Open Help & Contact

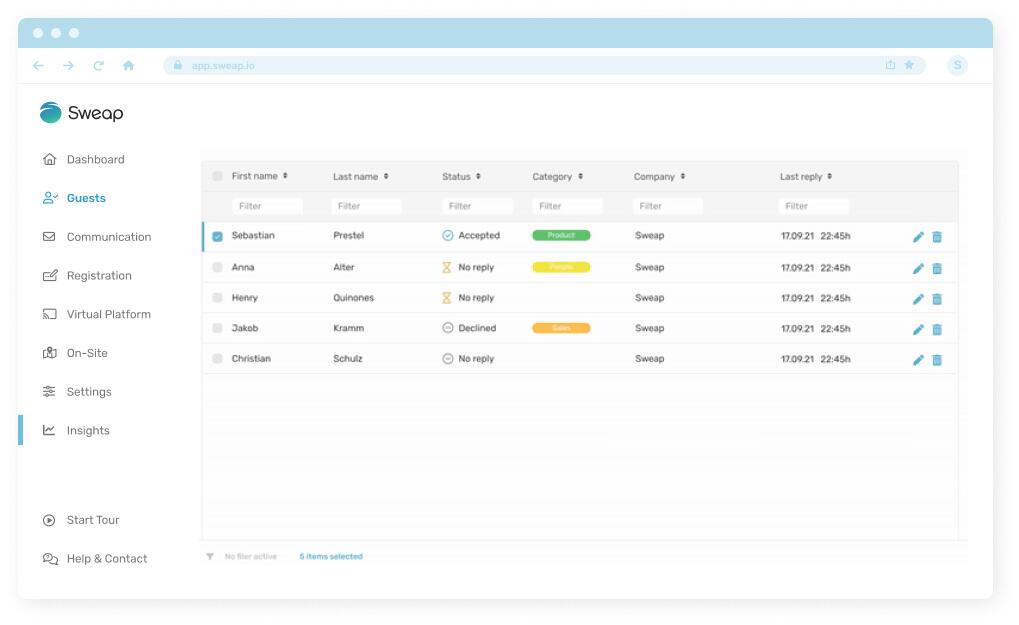click(x=106, y=558)
